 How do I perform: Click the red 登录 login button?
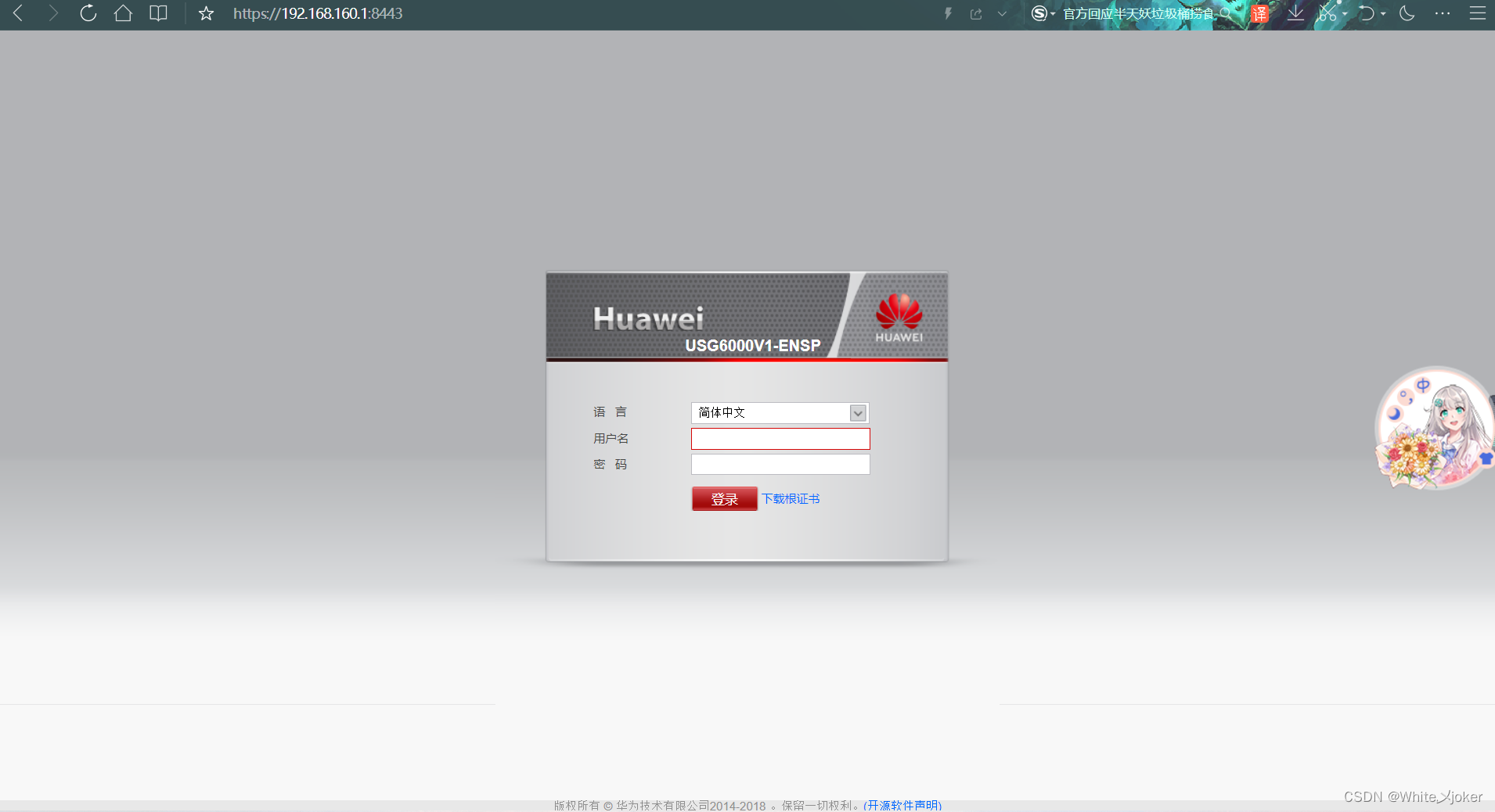(725, 499)
